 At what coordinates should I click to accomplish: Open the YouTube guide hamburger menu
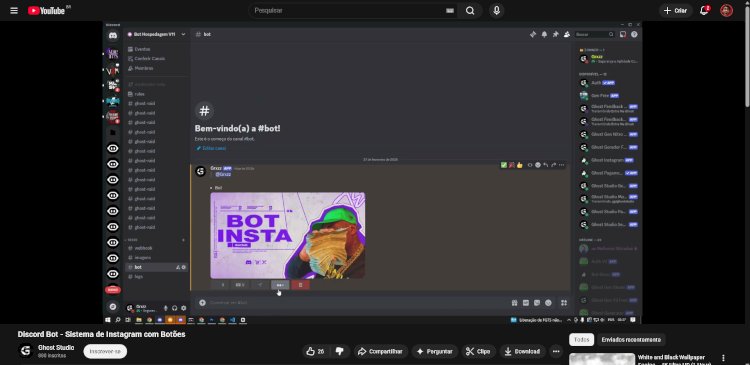pos(14,11)
